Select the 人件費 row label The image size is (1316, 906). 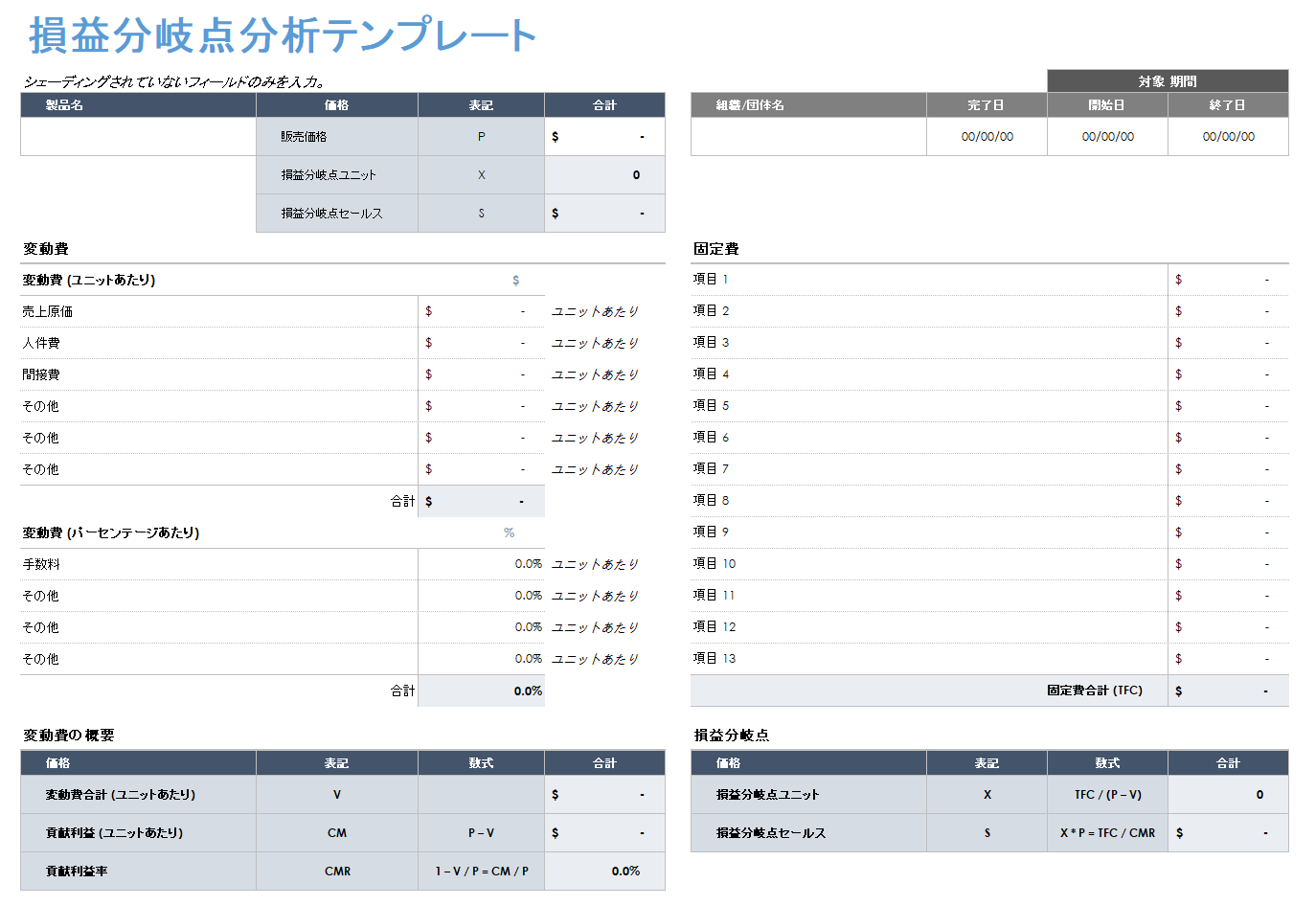tap(41, 343)
